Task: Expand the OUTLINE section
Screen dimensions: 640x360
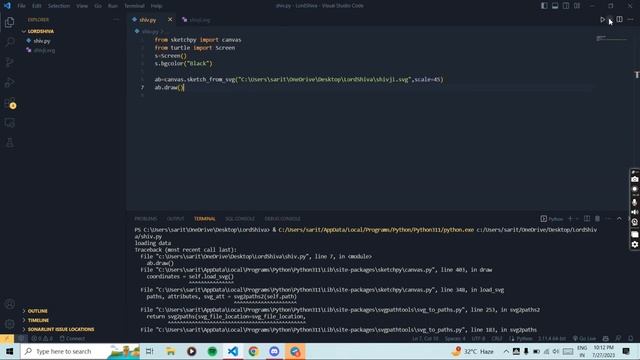Action: pyautogui.click(x=38, y=311)
